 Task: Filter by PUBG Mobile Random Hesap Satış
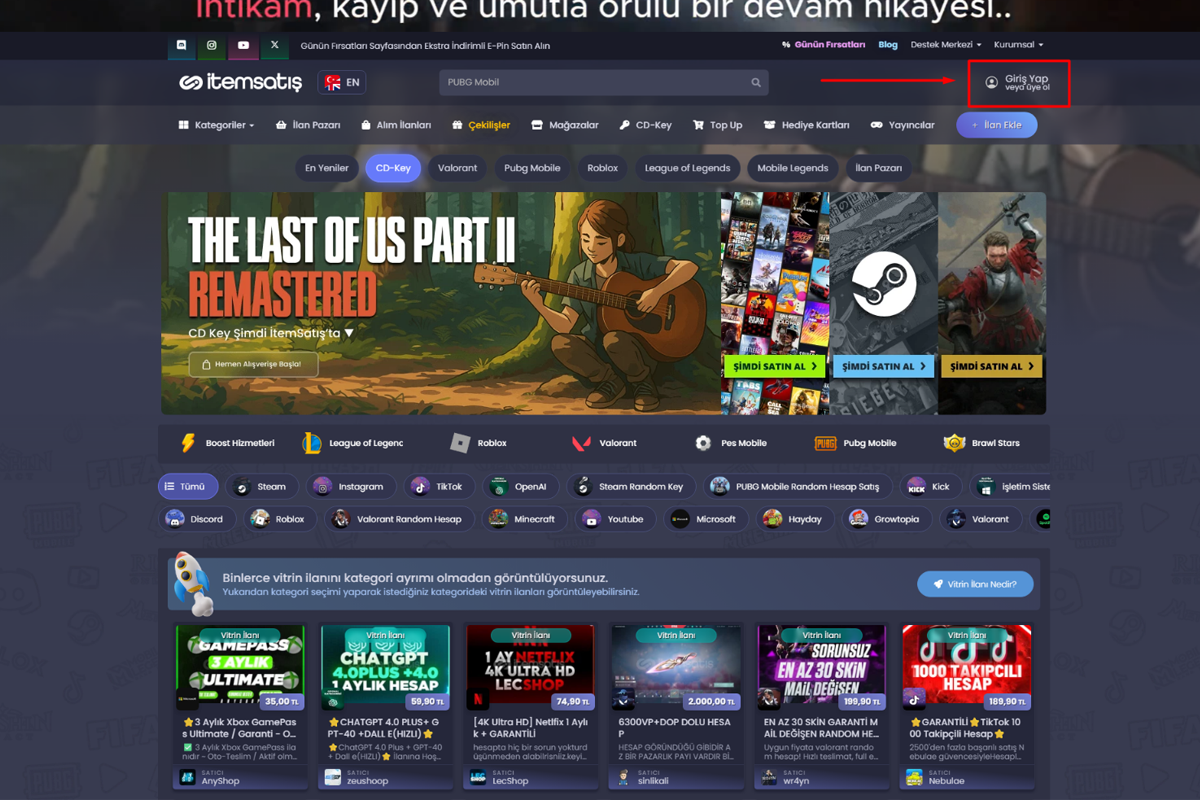click(797, 487)
